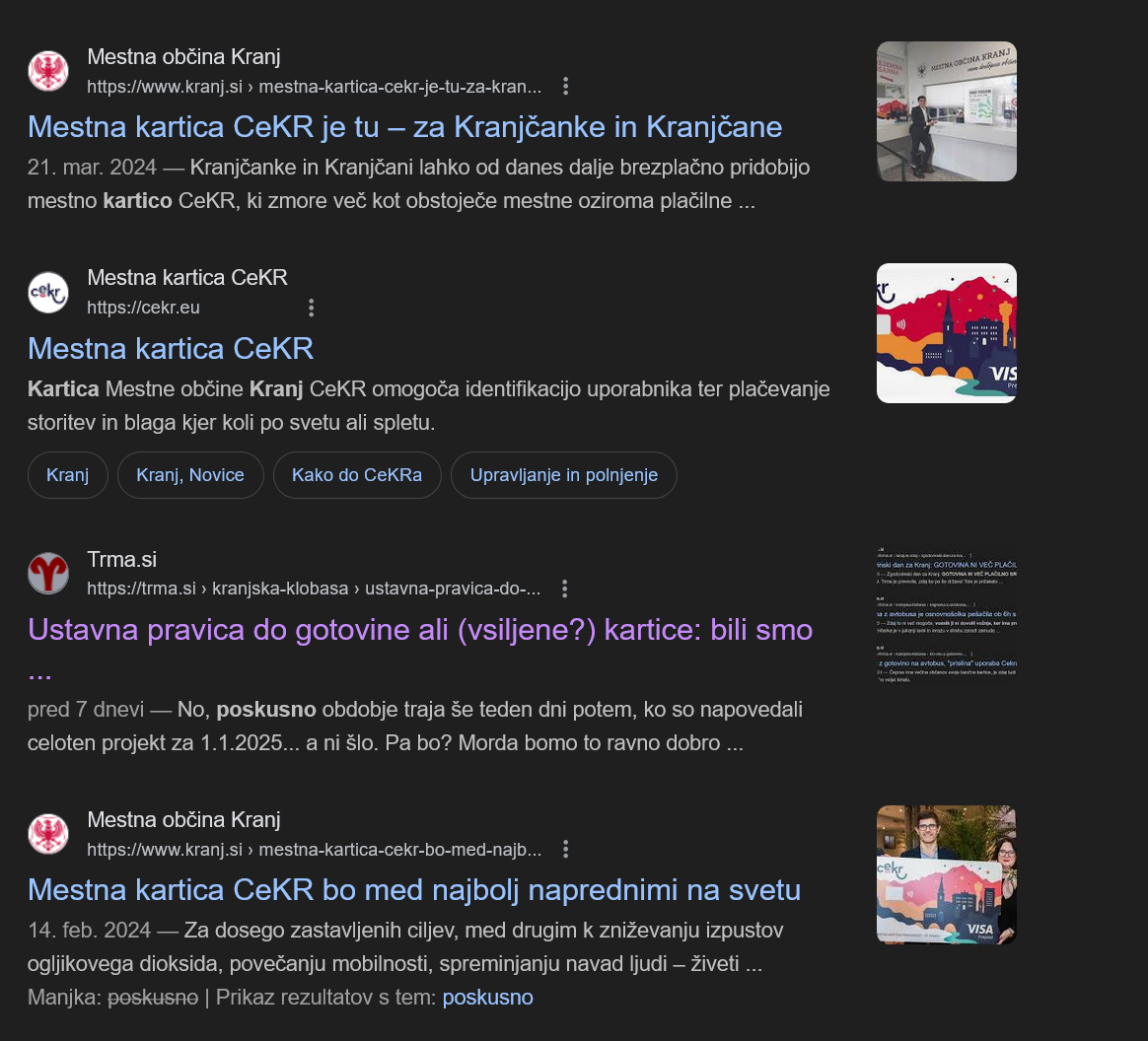The image size is (1148, 1041).
Task: Click the Mestna občina Kranj favicon of the first result
Action: (48, 71)
